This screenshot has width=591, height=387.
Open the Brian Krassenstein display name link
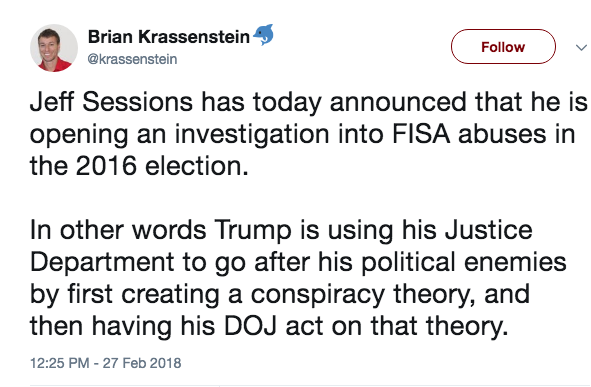(x=169, y=37)
